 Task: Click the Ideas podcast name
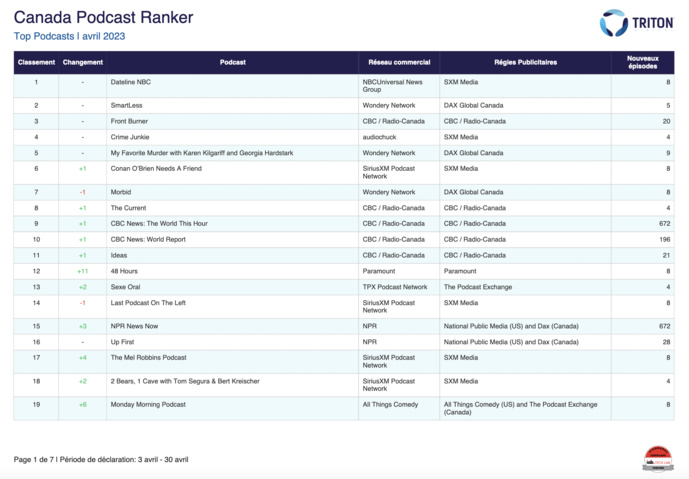pos(119,255)
